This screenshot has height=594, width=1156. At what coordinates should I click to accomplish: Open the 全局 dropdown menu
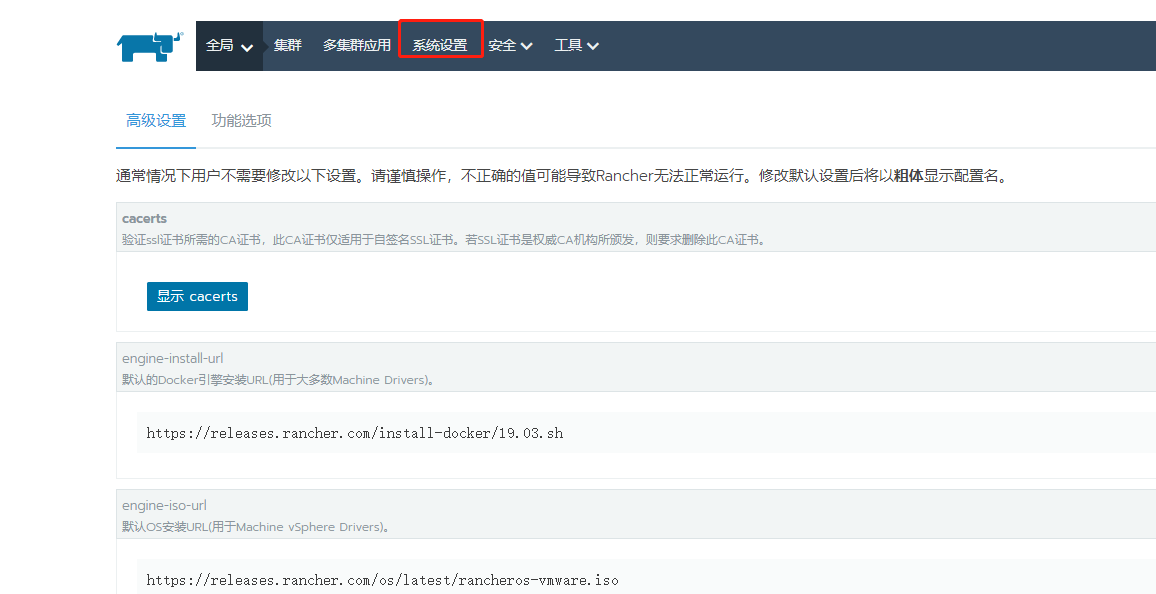point(229,46)
